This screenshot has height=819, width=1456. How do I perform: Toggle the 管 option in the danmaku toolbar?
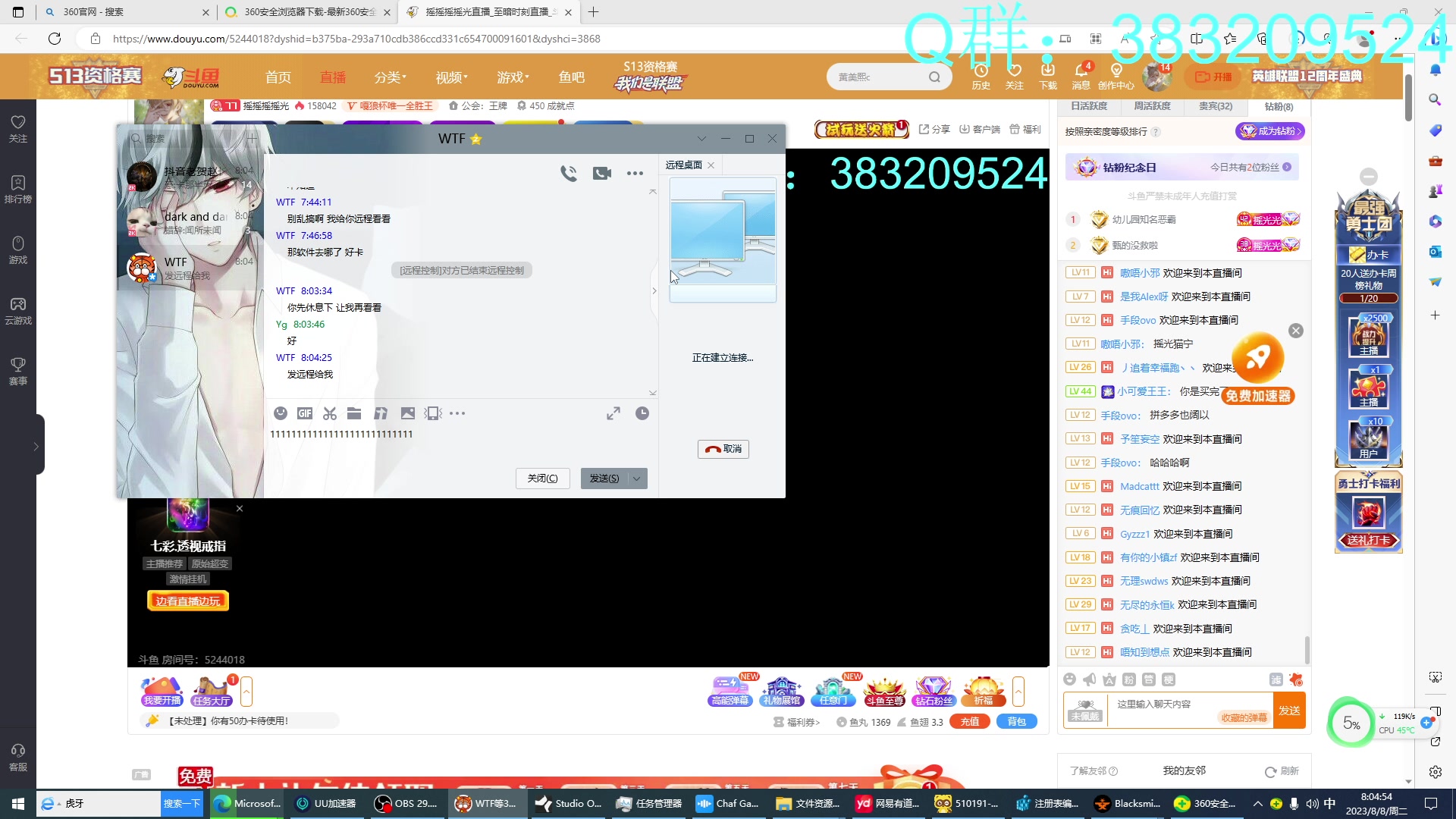tap(1149, 679)
